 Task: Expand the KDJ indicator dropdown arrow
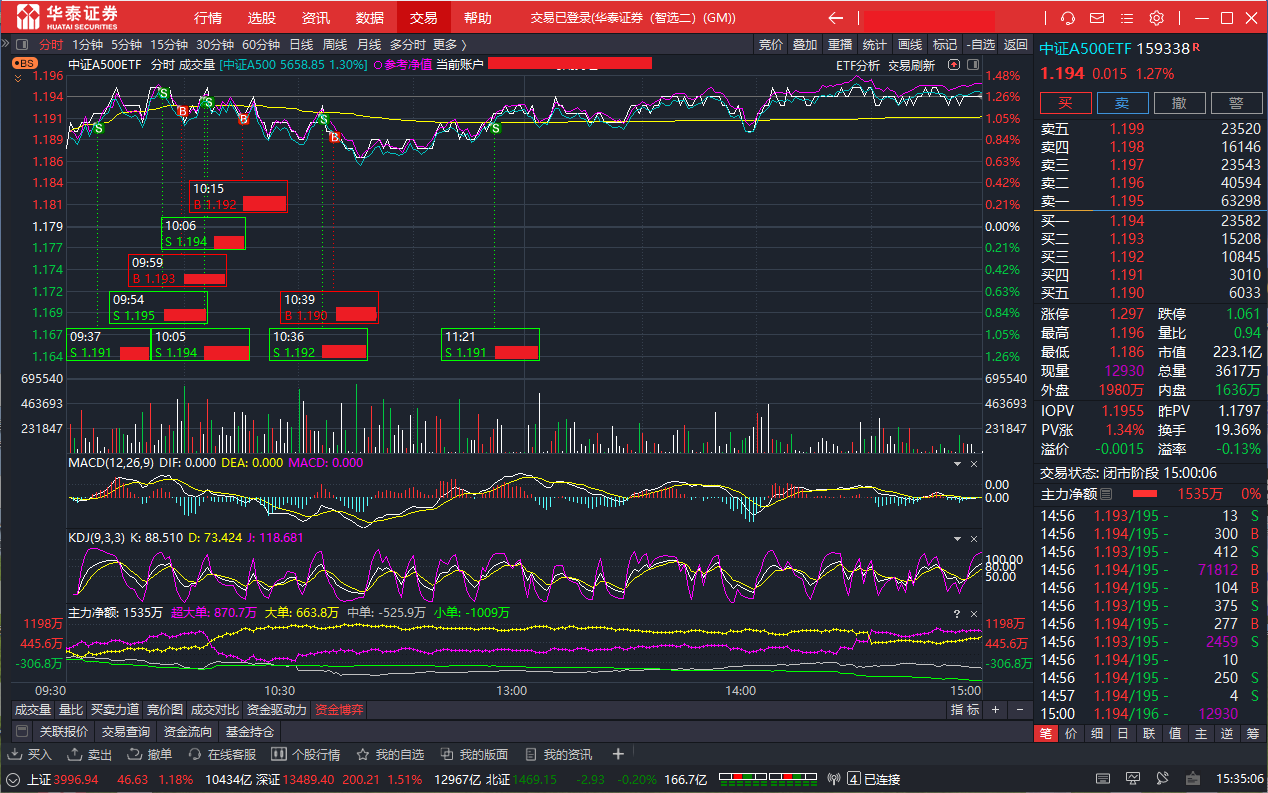pos(957,538)
